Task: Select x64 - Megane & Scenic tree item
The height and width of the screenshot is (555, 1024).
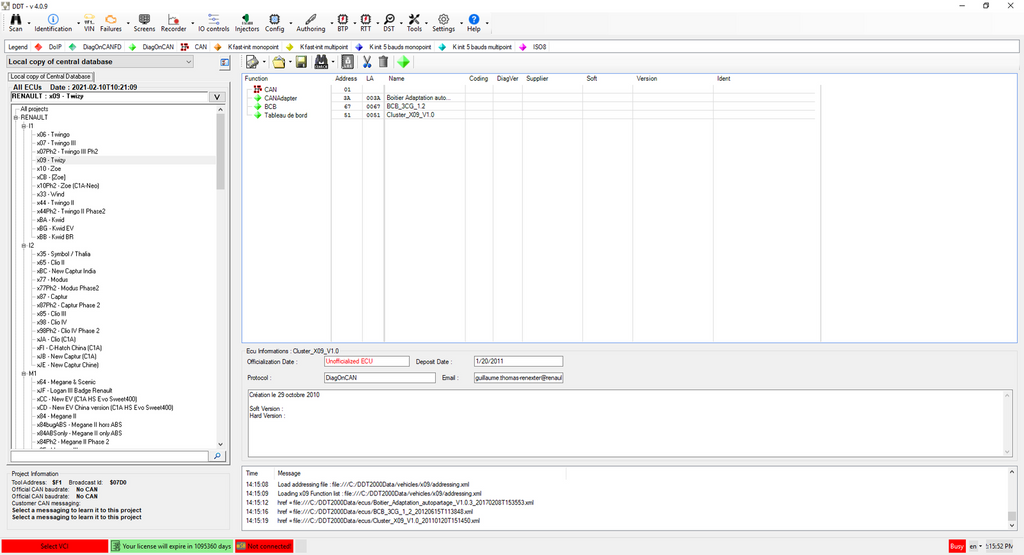Action: 66,382
